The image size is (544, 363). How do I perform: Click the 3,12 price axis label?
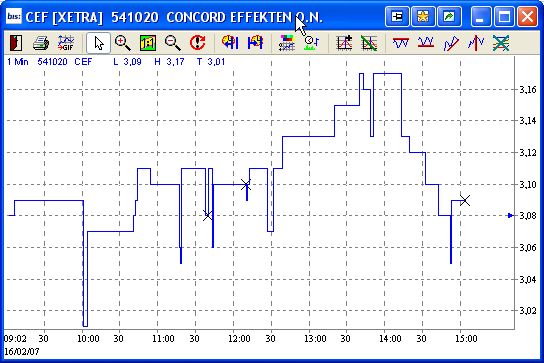528,153
